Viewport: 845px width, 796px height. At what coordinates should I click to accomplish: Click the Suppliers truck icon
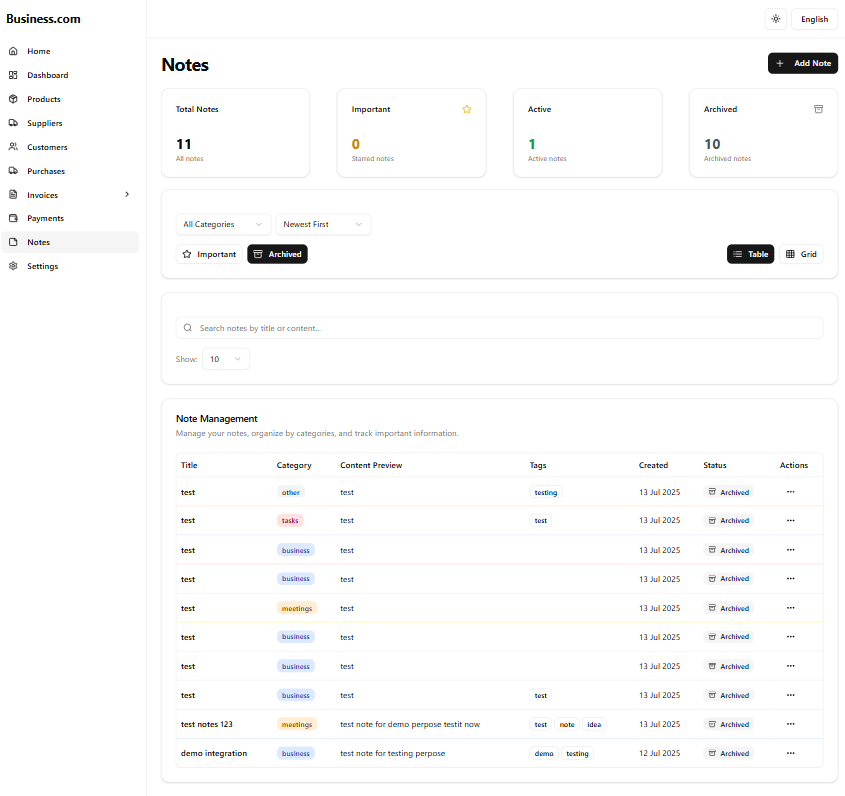coord(13,123)
